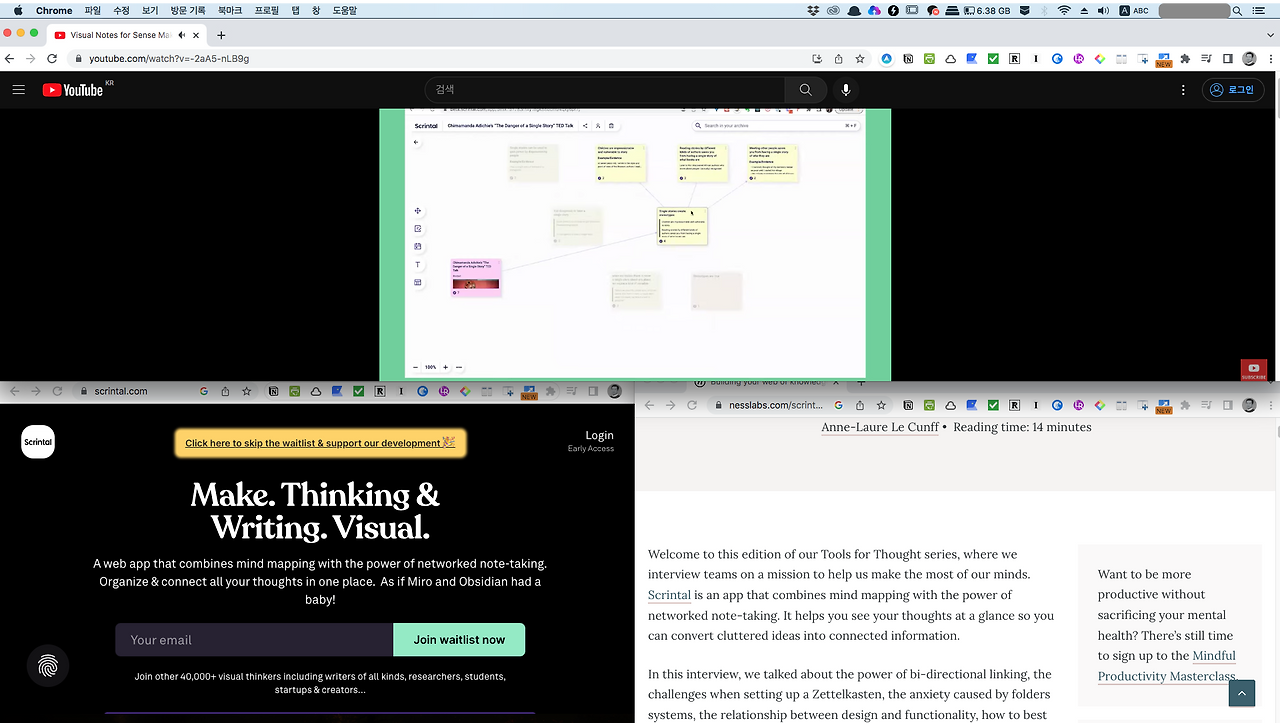
Task: Open the Google icon in scrintal.com address bar
Action: click(203, 391)
